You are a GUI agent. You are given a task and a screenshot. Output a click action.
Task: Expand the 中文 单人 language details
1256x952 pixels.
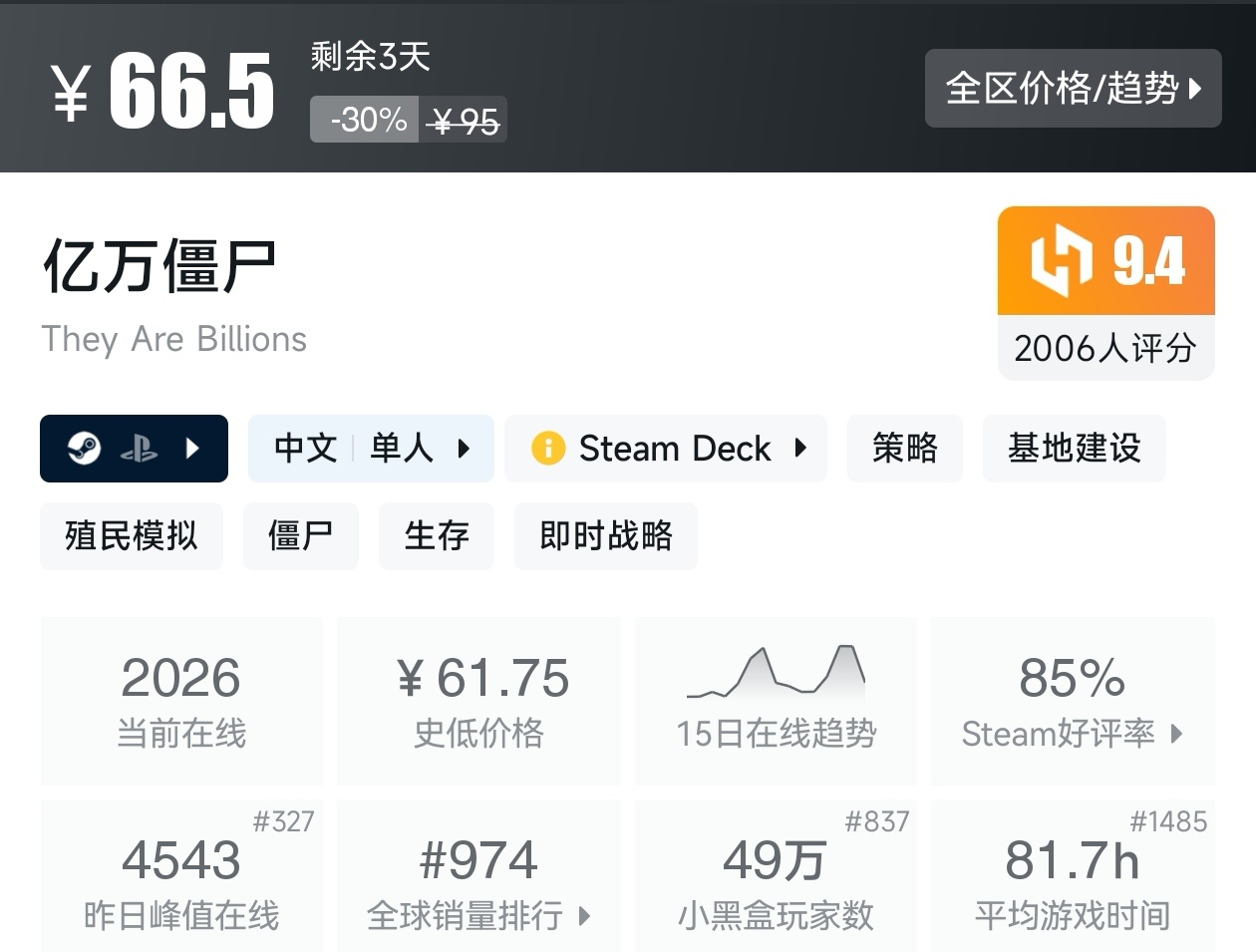click(x=371, y=449)
